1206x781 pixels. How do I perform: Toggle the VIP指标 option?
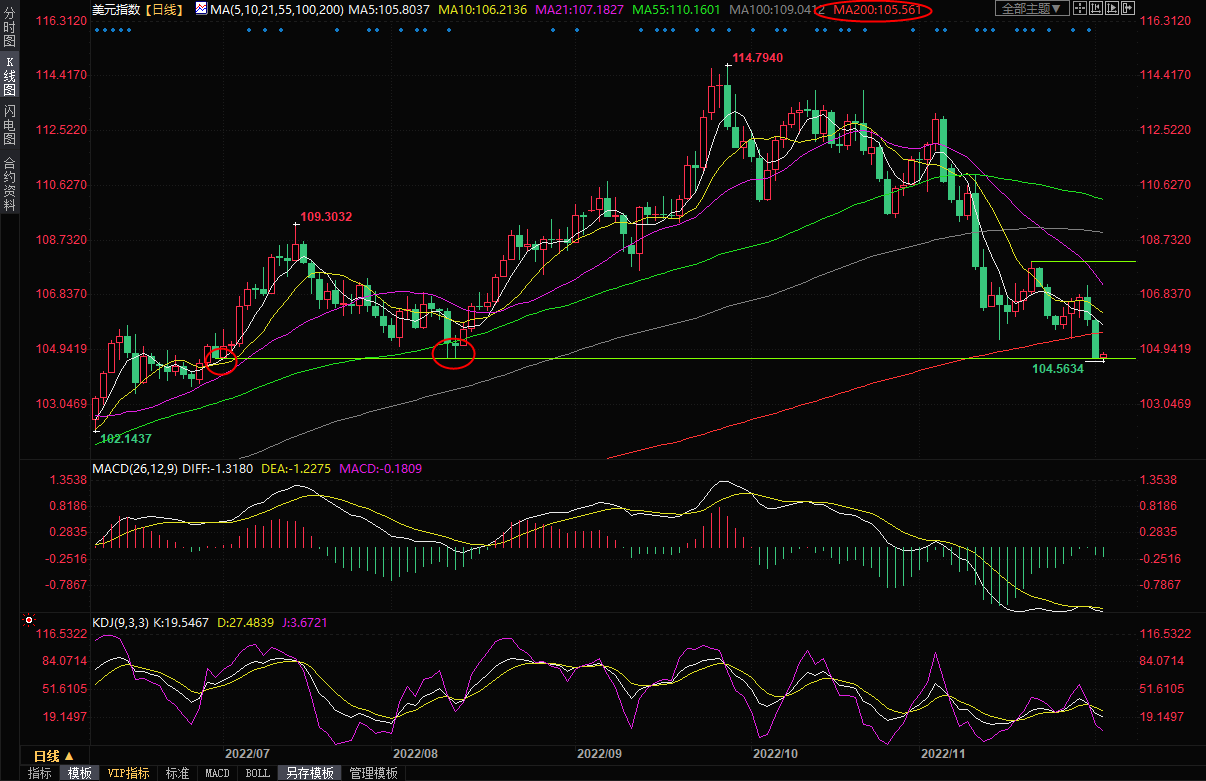click(x=128, y=773)
